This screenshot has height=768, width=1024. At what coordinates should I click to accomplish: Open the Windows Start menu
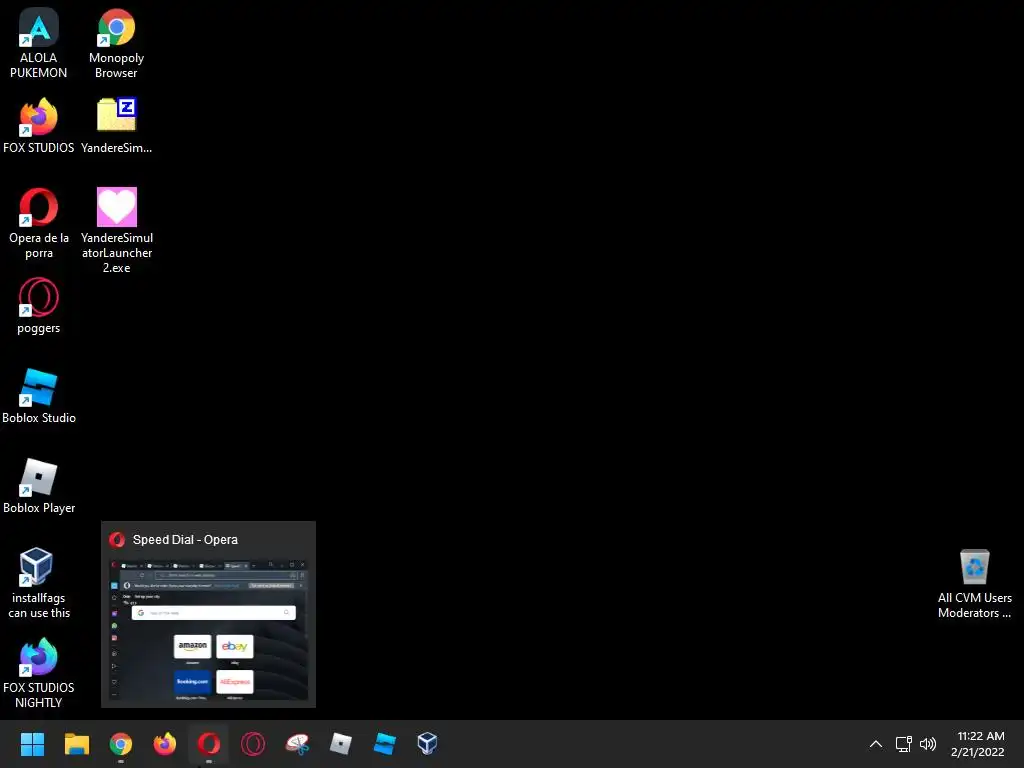(x=32, y=744)
